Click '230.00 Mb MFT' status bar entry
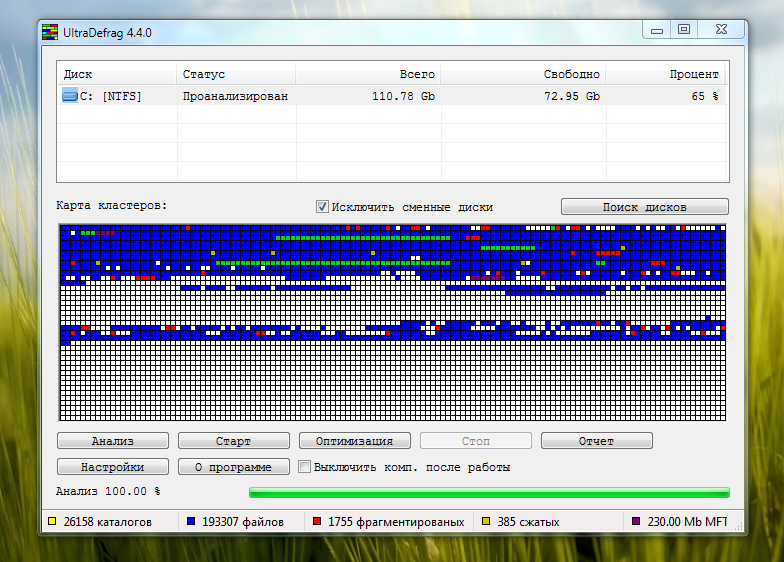The image size is (784, 562). click(688, 522)
